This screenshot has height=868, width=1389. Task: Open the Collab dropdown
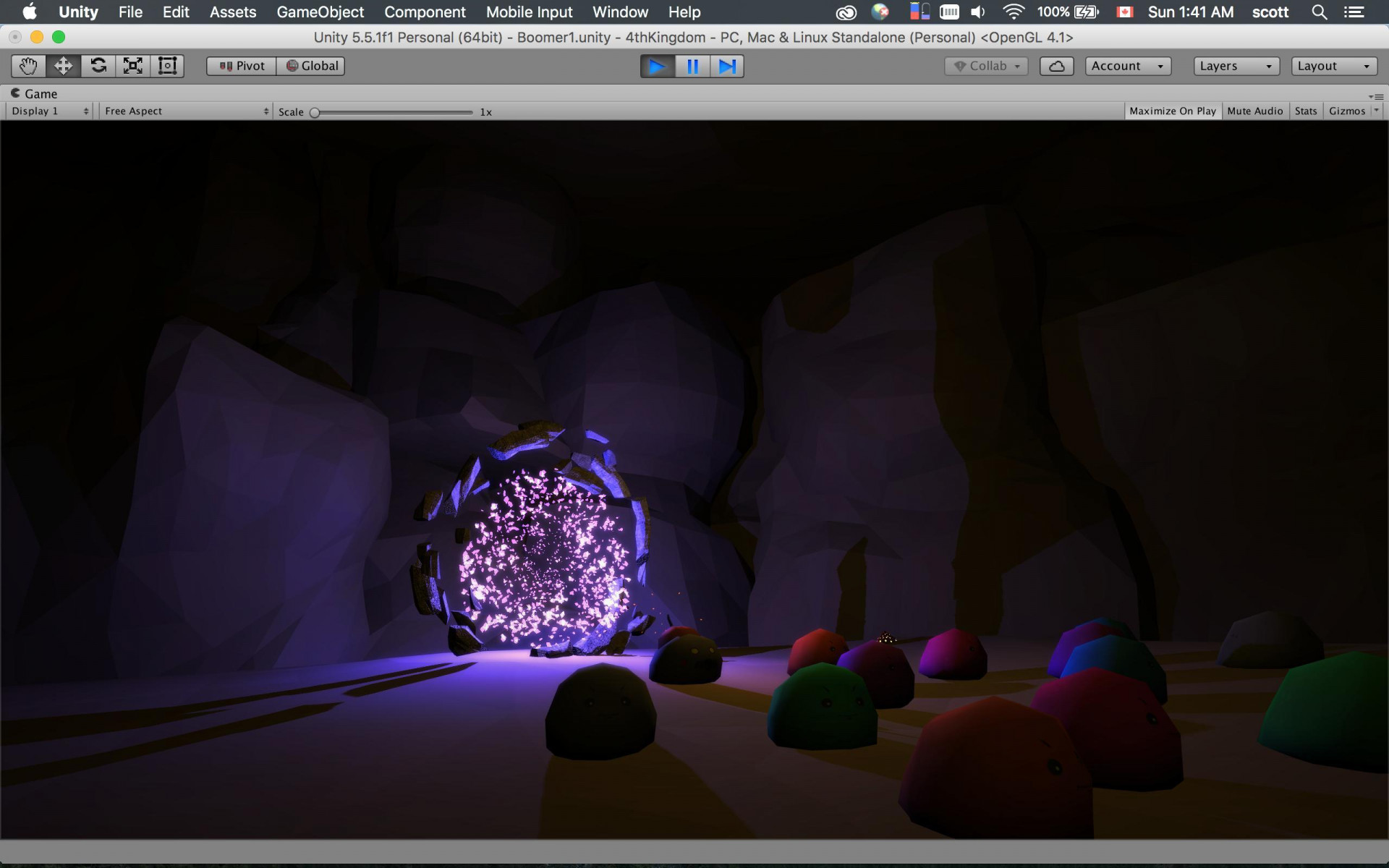[x=986, y=66]
